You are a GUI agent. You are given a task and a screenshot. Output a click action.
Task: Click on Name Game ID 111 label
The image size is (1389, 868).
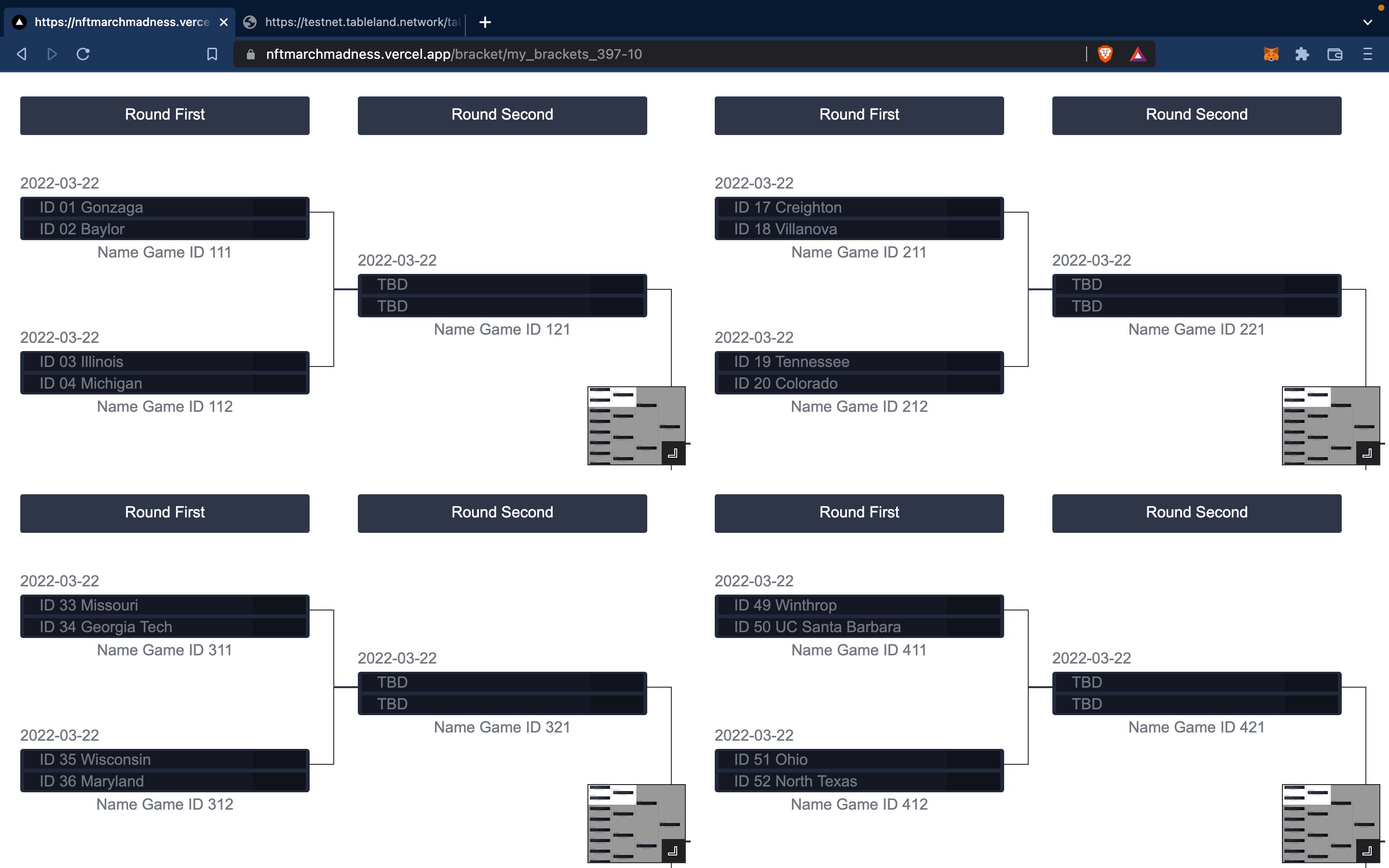164,252
